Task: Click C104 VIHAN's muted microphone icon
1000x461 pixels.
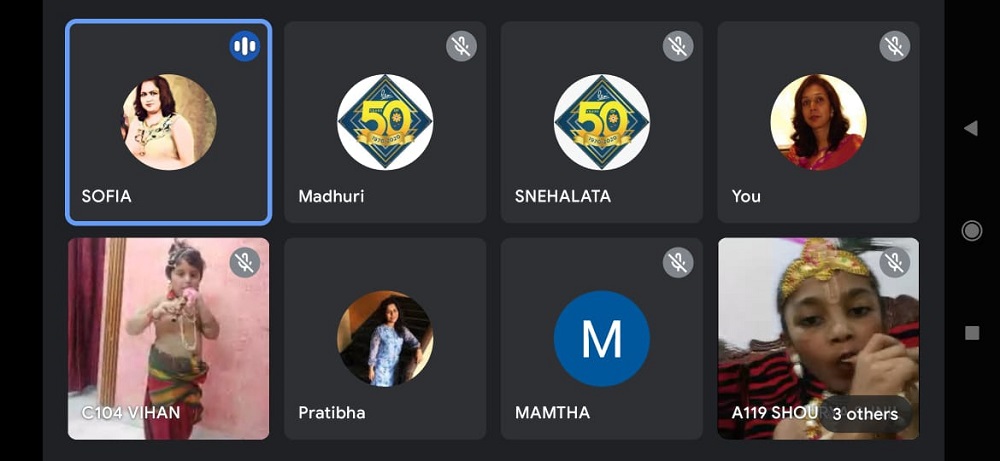Action: [245, 262]
